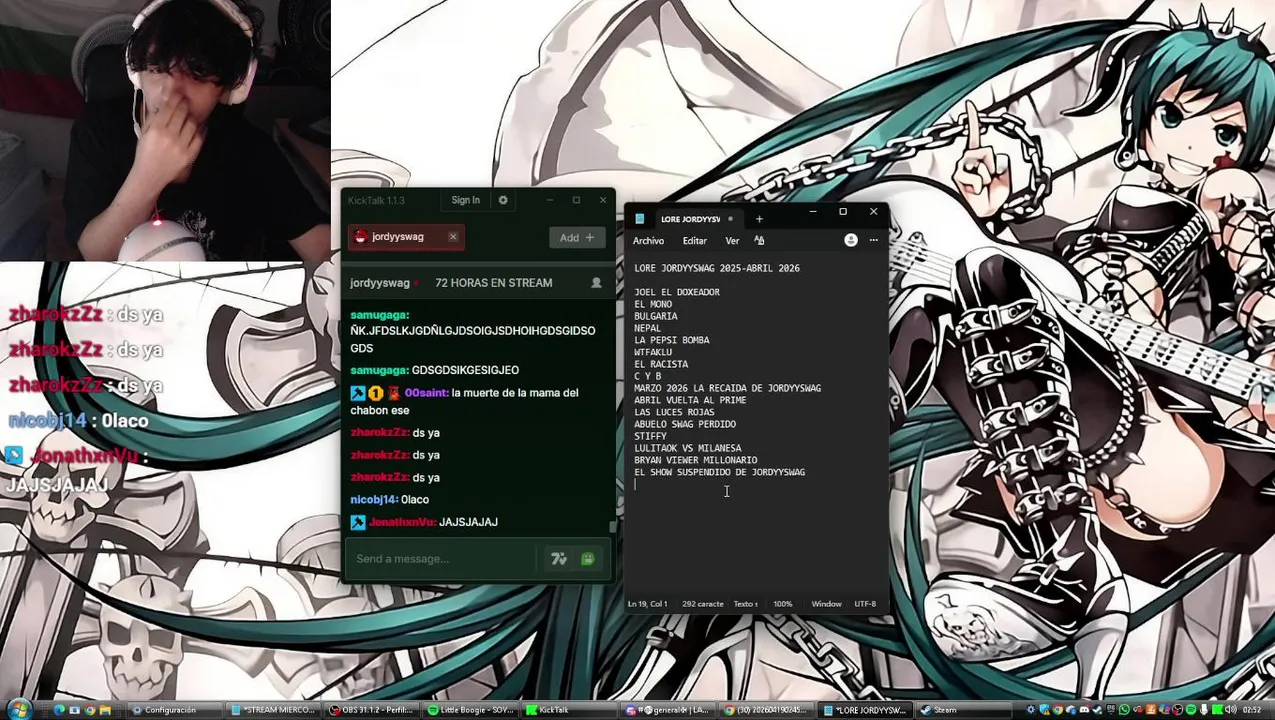Click the Window line ending indicator

pyautogui.click(x=826, y=604)
